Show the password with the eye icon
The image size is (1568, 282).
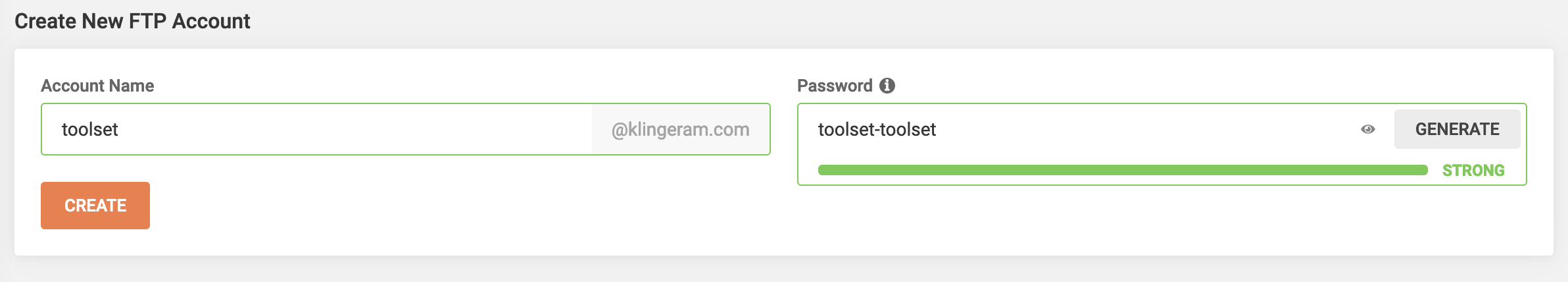1367,129
